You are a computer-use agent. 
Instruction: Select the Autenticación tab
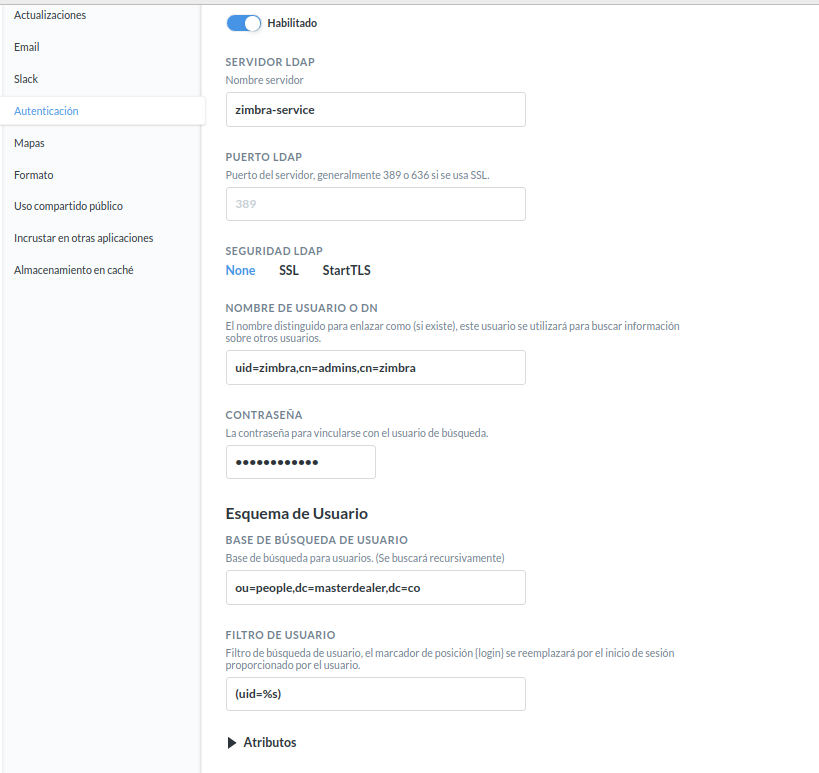pos(45,110)
